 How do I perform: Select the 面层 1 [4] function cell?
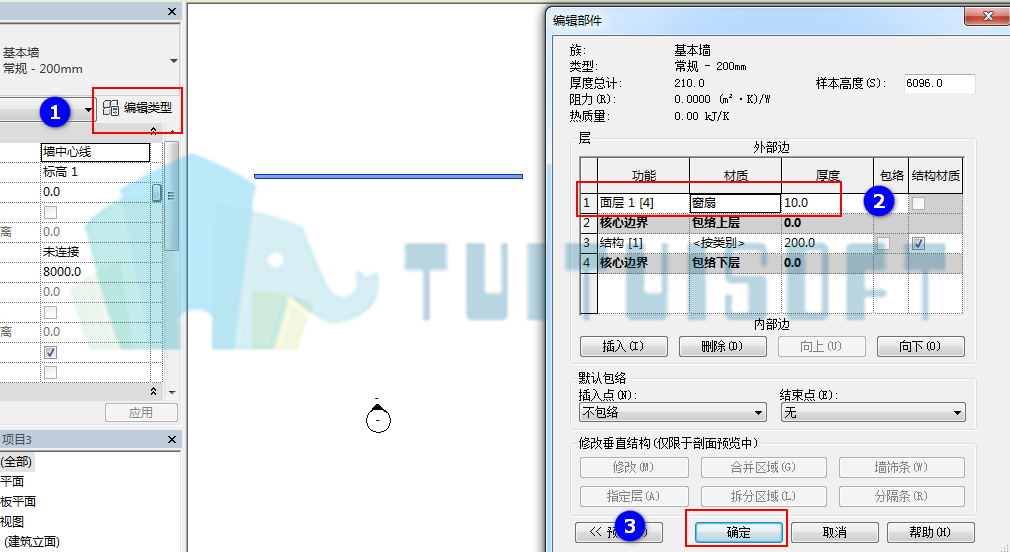point(643,203)
